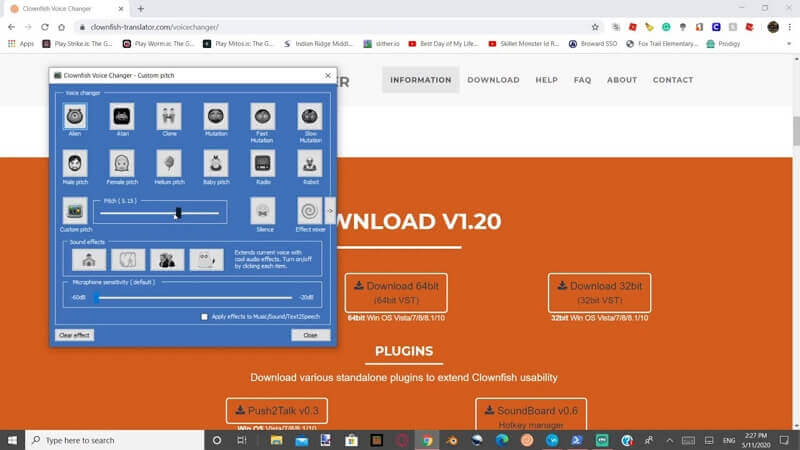
Task: Toggle the ghost sound effect
Action: click(x=207, y=260)
